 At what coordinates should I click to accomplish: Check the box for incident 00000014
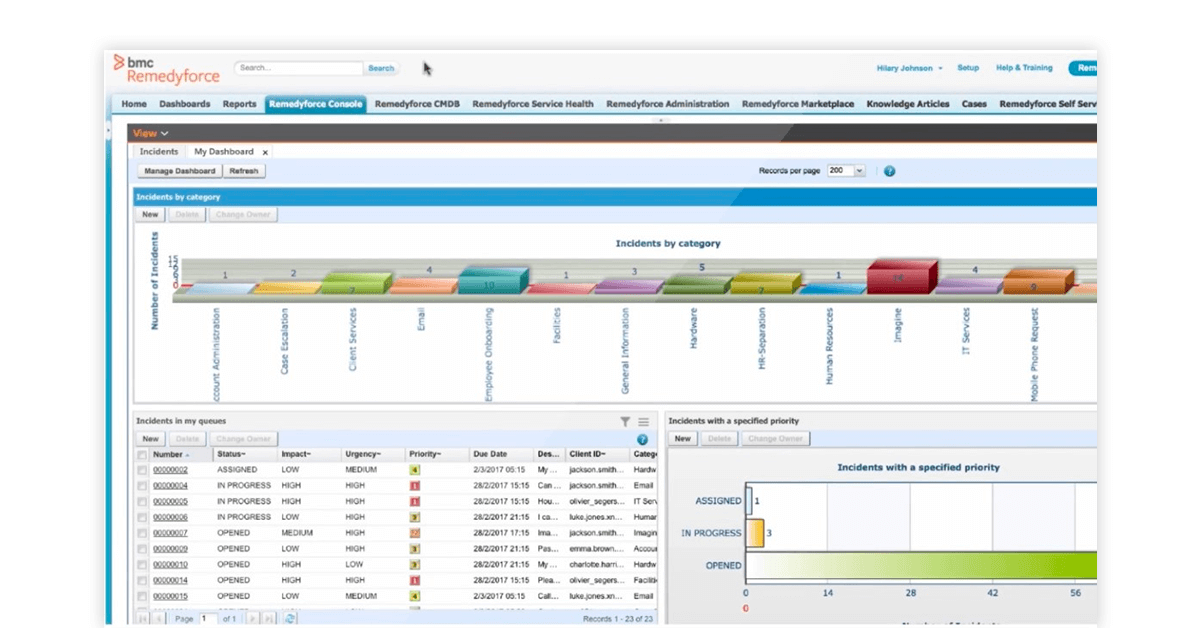[142, 580]
